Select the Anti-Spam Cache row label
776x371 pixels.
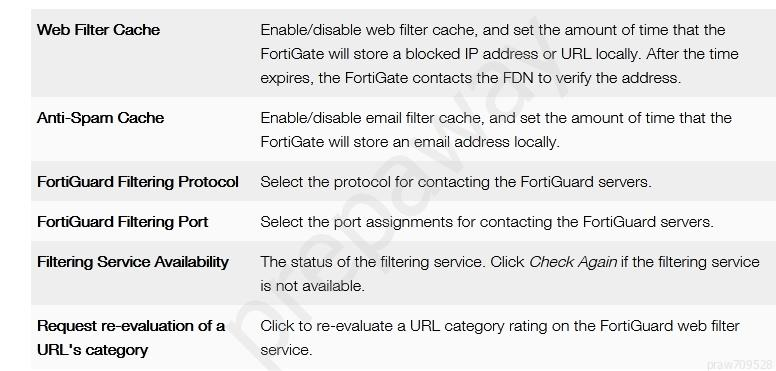click(100, 118)
